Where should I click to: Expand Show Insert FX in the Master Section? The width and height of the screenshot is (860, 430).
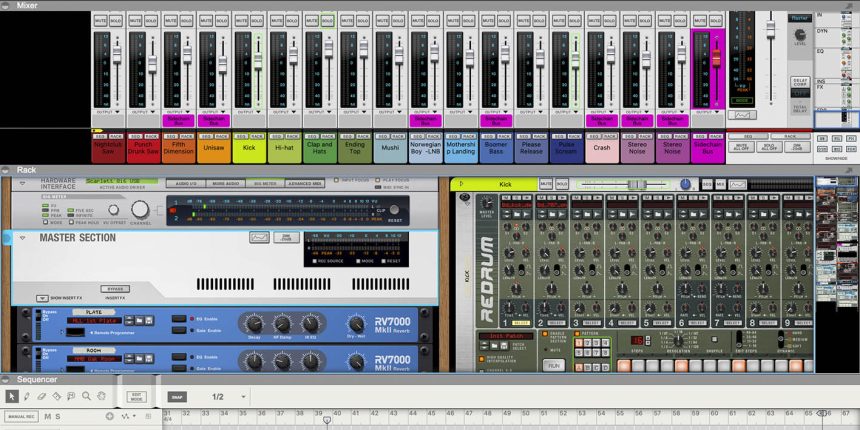(x=42, y=298)
